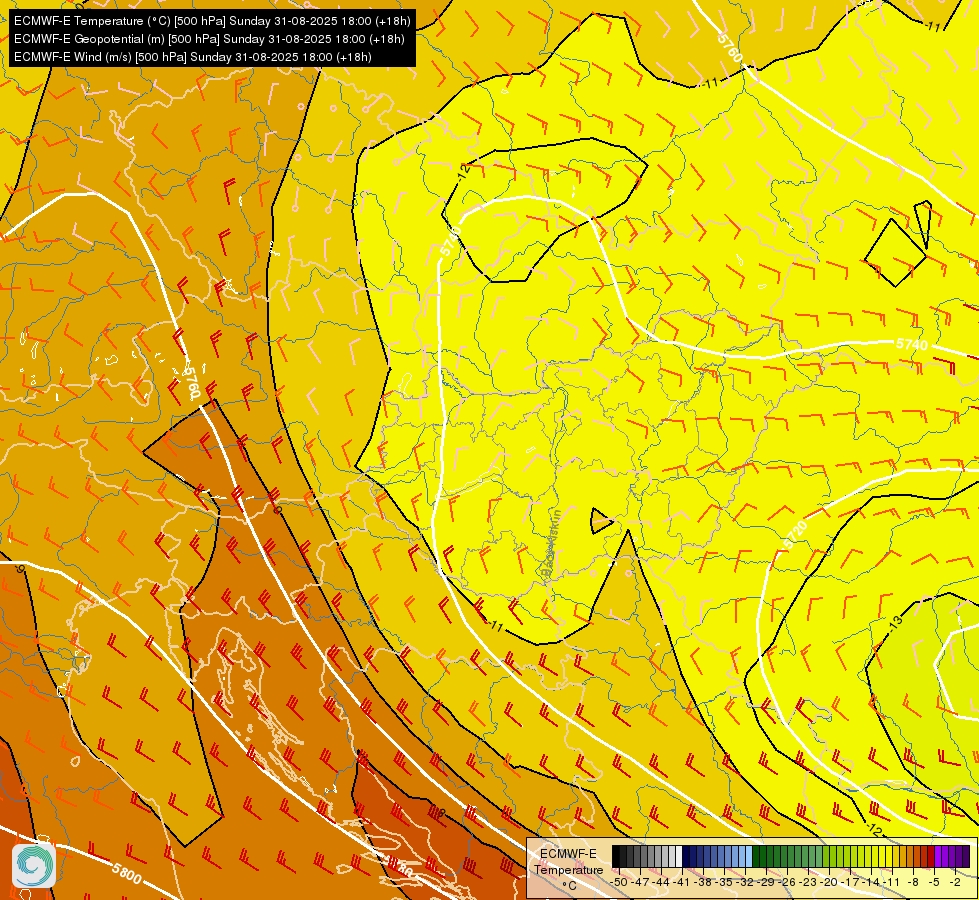Click the -47 value on the legend
The image size is (979, 900).
pyautogui.click(x=640, y=882)
